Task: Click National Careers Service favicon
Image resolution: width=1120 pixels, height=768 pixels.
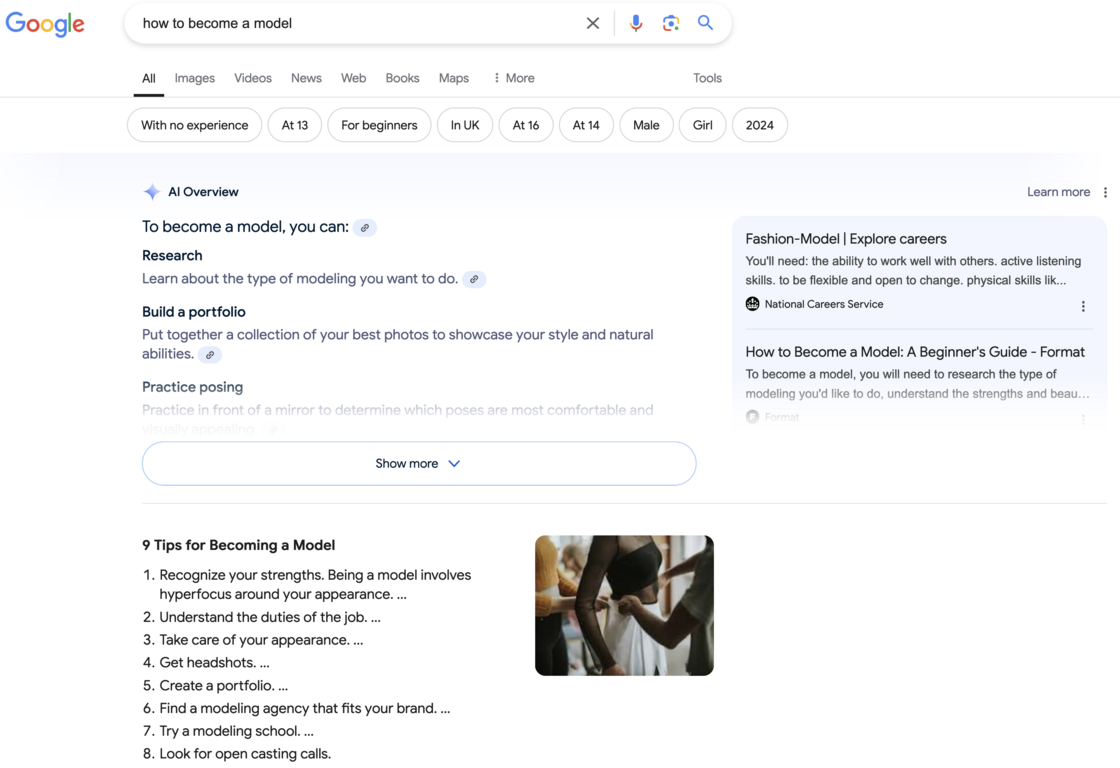Action: click(752, 304)
